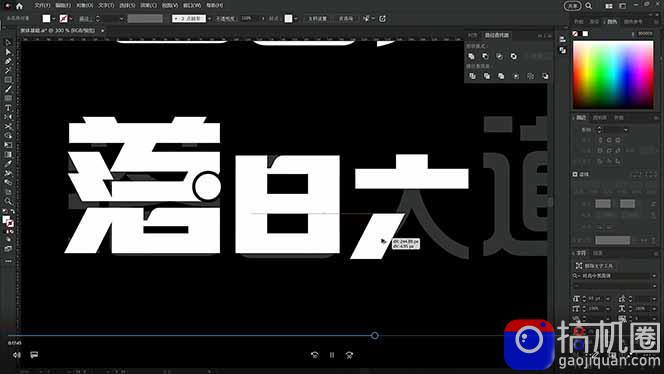Click 首选项 button
Image resolution: width=664 pixels, height=374 pixels.
346,19
